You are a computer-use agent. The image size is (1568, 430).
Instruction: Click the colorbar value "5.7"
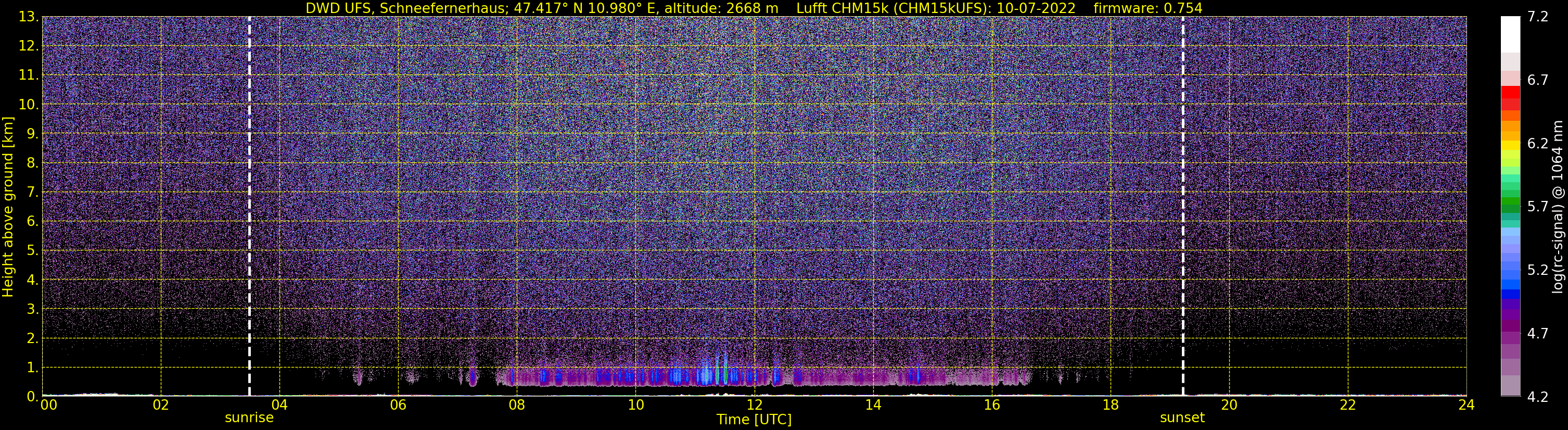point(1538,207)
